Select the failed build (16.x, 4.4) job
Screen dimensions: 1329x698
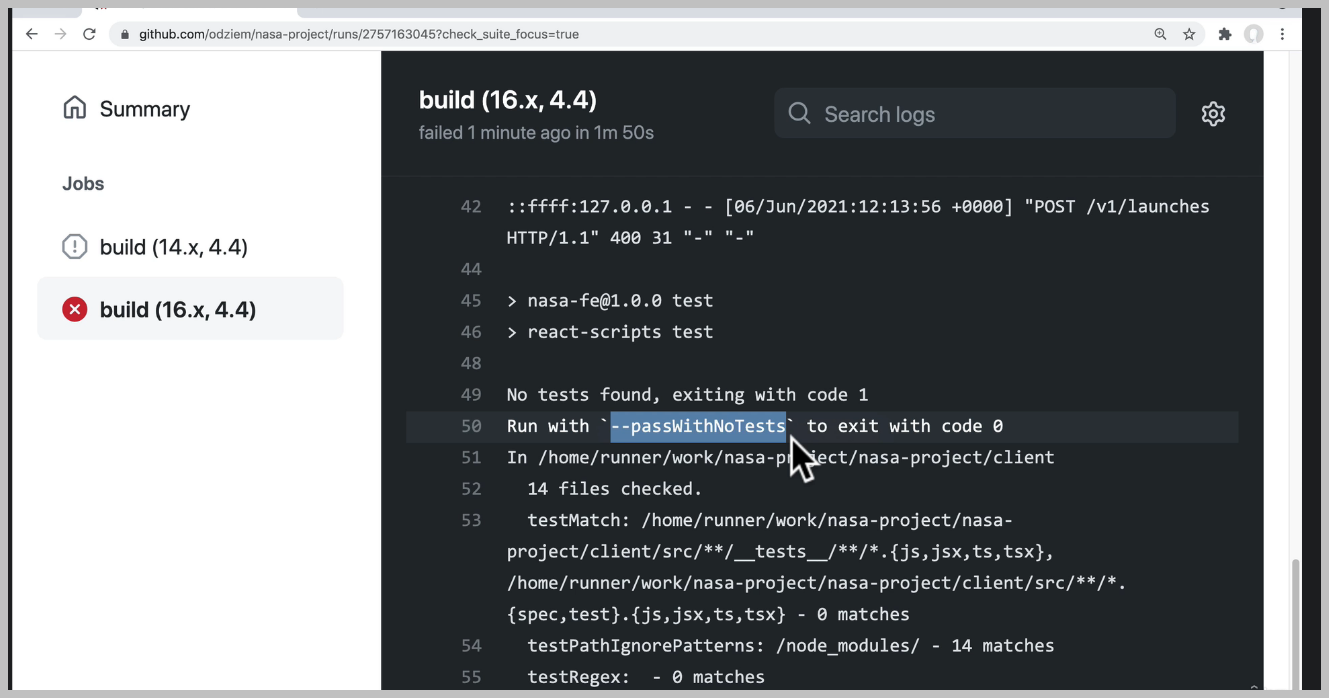tap(190, 309)
